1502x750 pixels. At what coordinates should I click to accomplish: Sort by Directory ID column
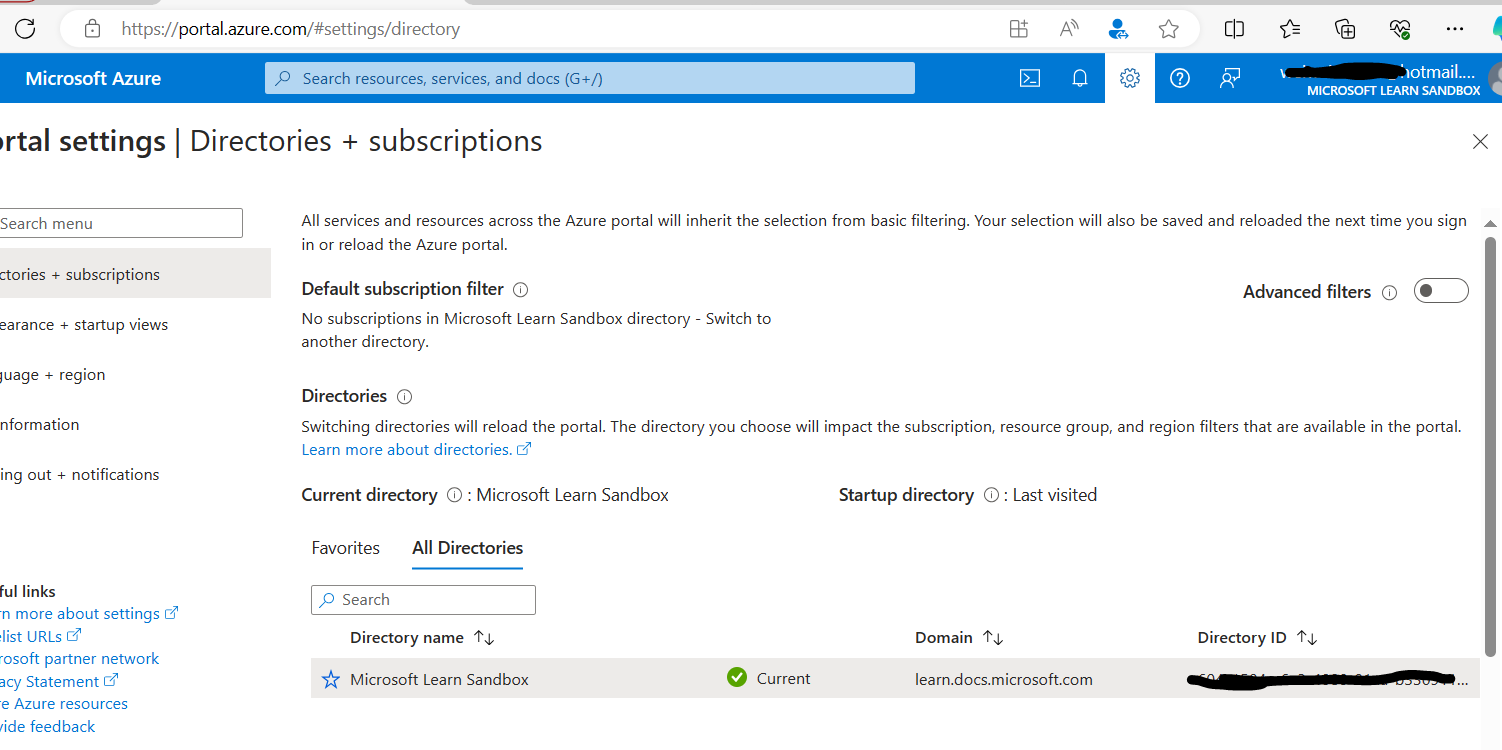tap(1257, 638)
